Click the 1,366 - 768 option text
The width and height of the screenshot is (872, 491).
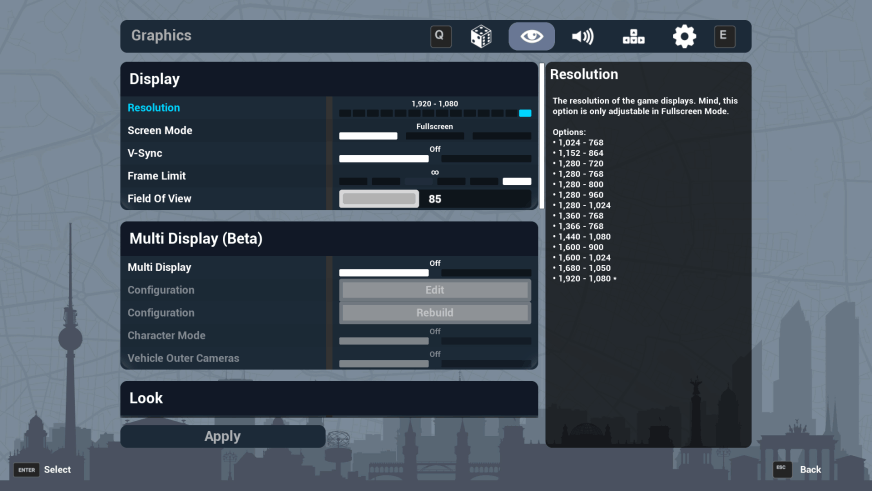[x=581, y=226]
